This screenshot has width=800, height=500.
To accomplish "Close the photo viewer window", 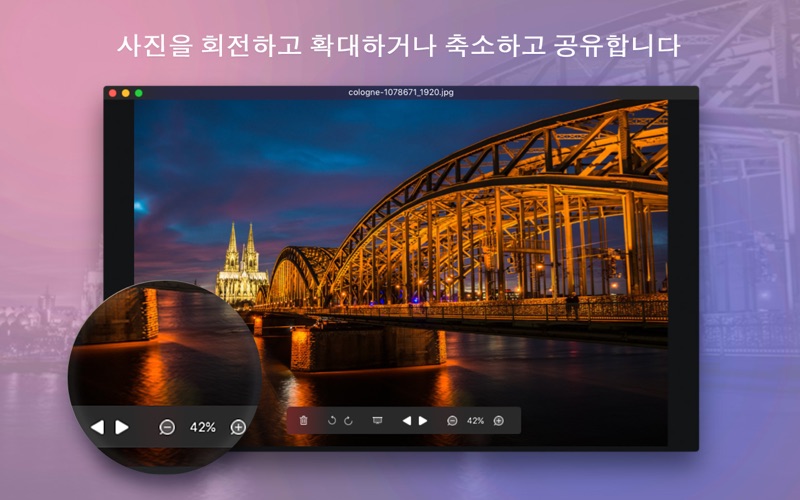I will click(x=113, y=93).
